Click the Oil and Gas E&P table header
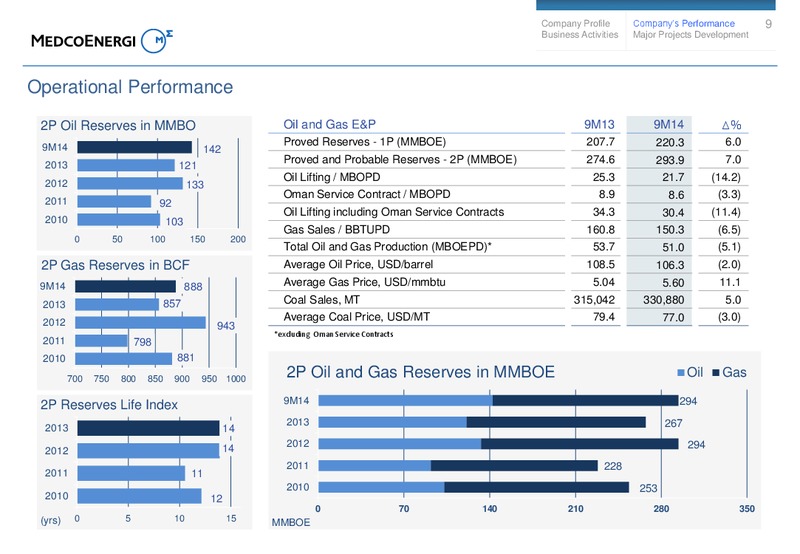Screen dimensions: 800x554 tap(329, 124)
